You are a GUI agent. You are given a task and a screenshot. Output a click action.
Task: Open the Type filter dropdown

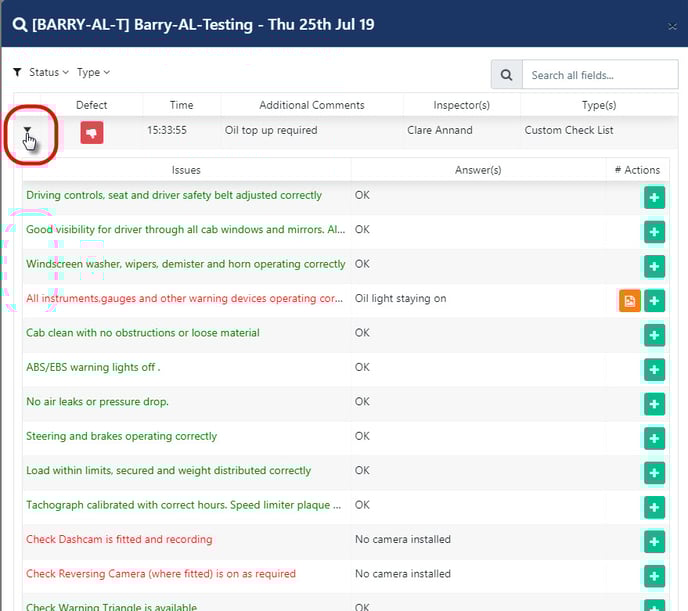click(93, 72)
